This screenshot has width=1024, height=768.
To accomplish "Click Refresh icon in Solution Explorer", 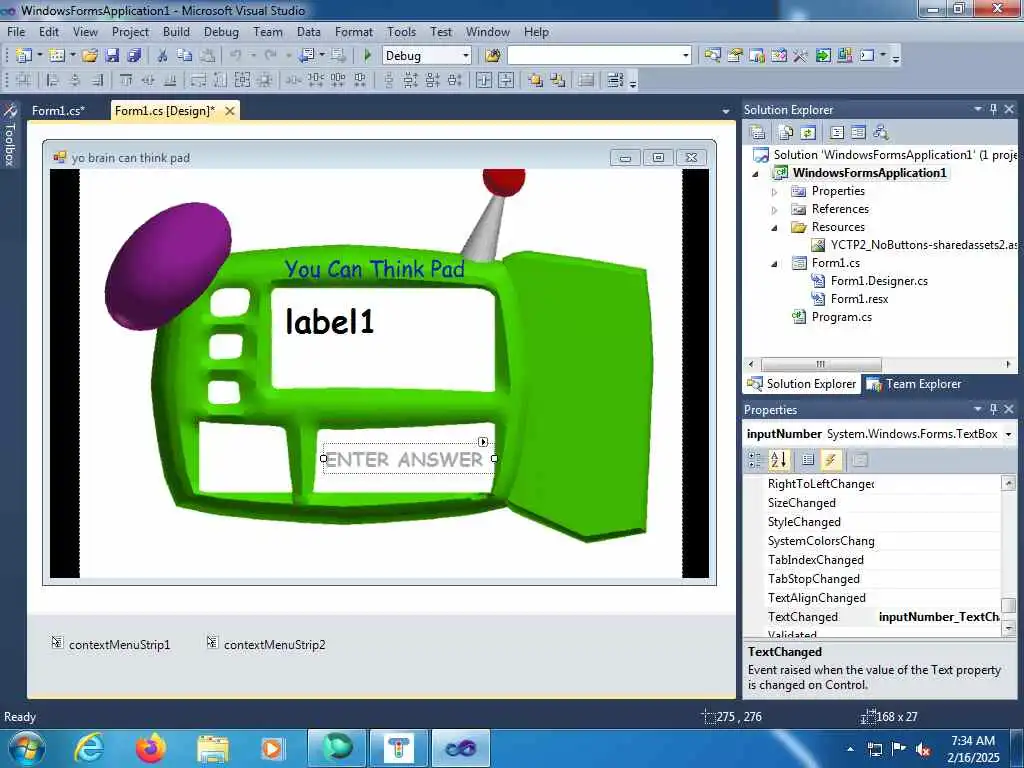I will coord(808,133).
